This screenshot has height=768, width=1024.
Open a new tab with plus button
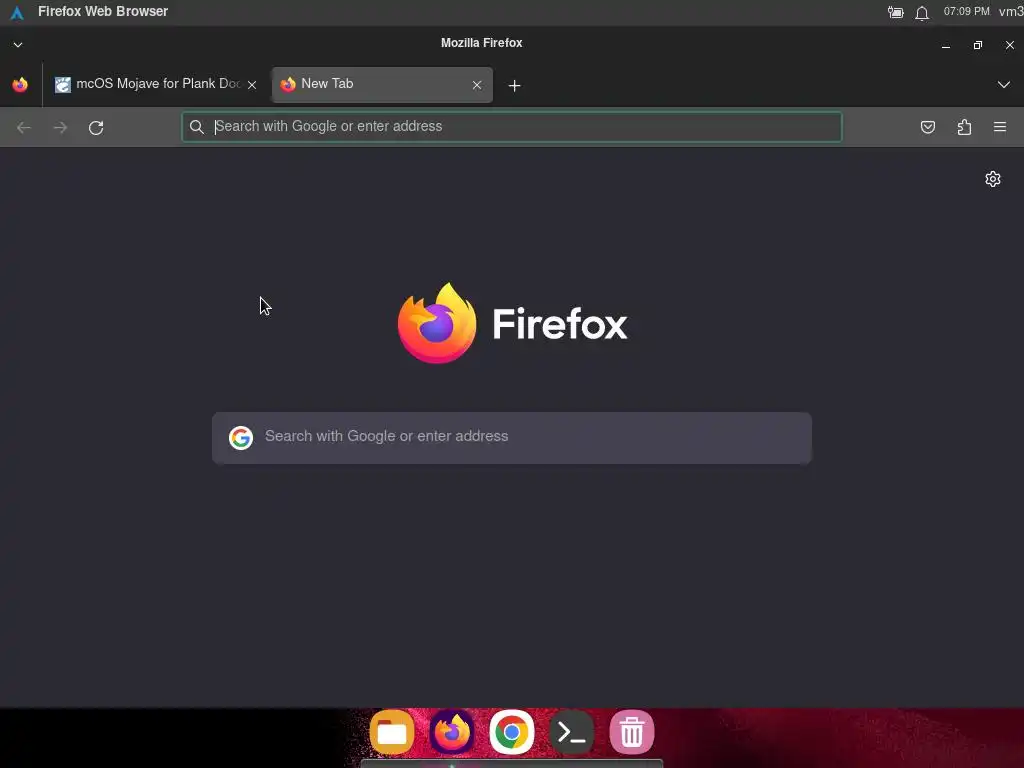(514, 86)
